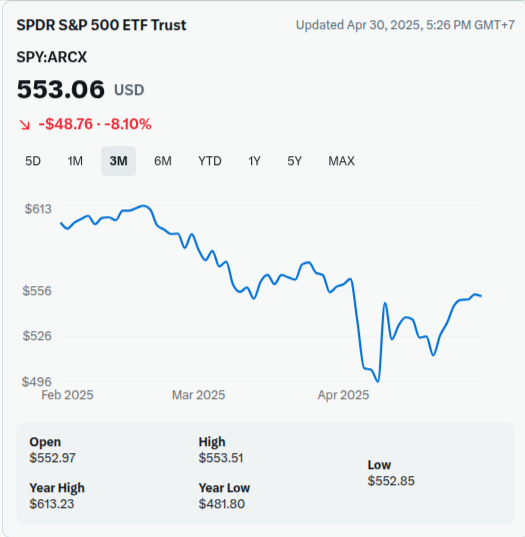Click the Apr 2025 axis label
The image size is (525, 537).
tap(343, 395)
